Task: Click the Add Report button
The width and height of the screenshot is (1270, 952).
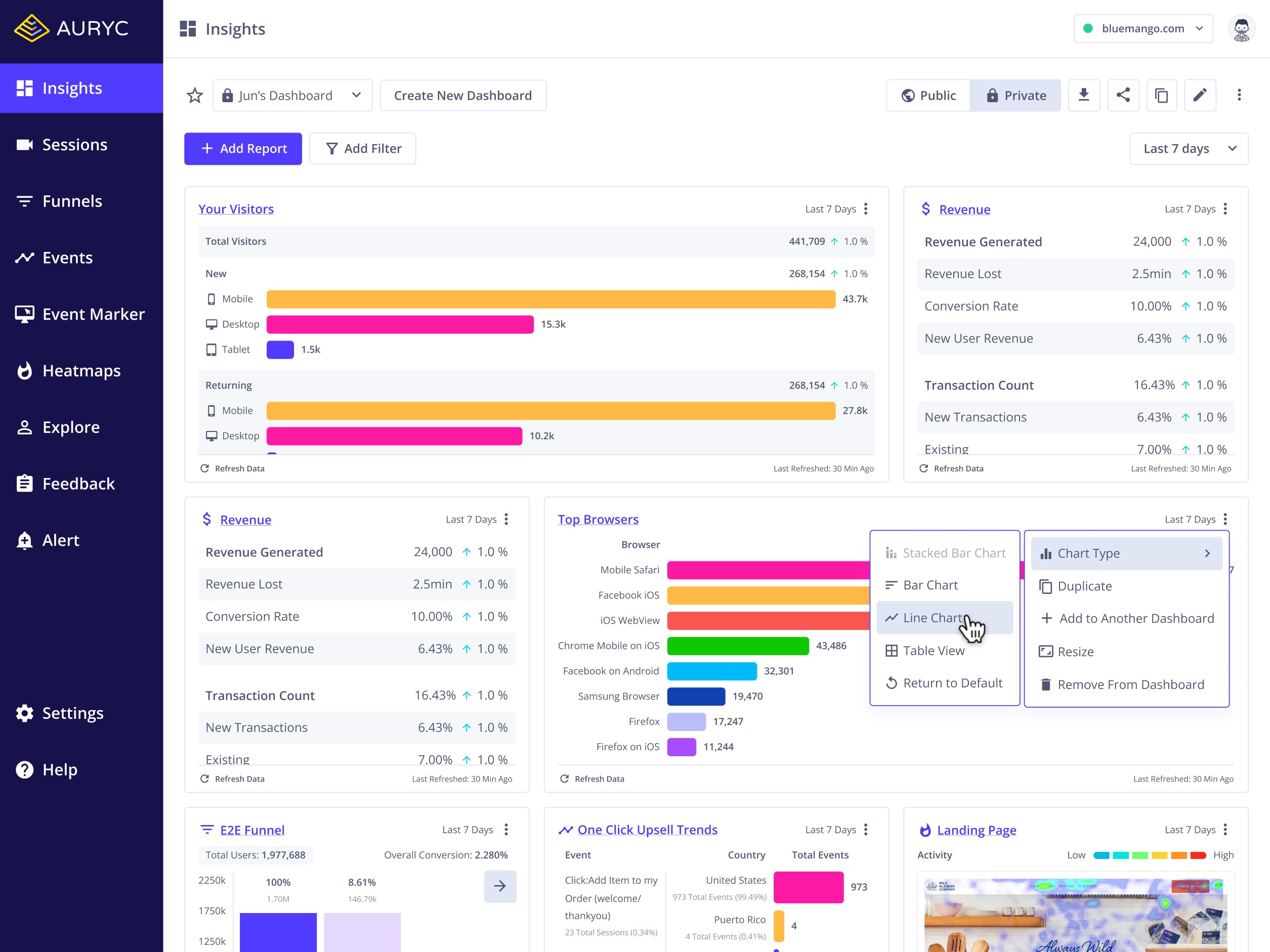Action: tap(243, 149)
